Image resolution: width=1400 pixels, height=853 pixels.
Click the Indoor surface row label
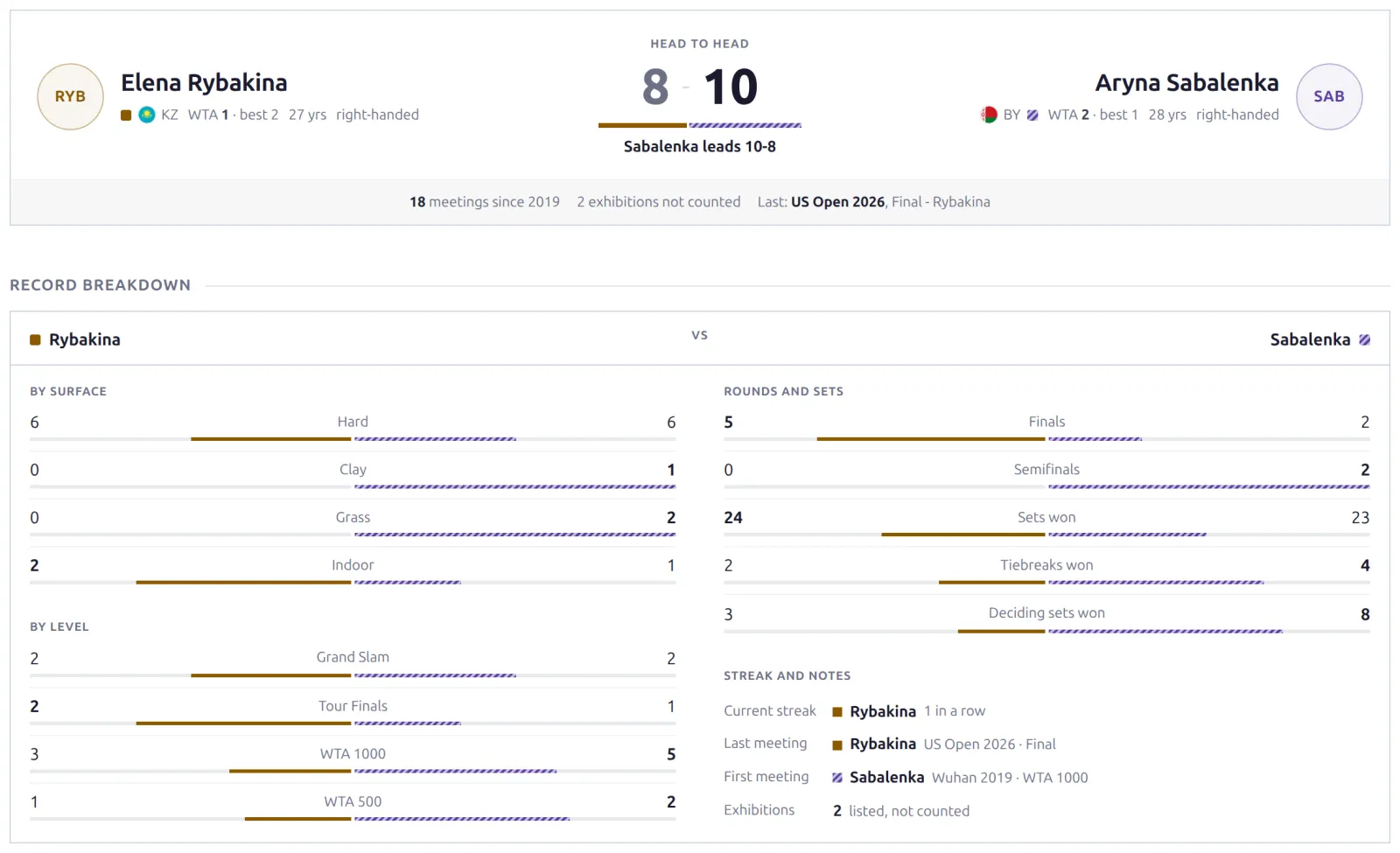(353, 566)
